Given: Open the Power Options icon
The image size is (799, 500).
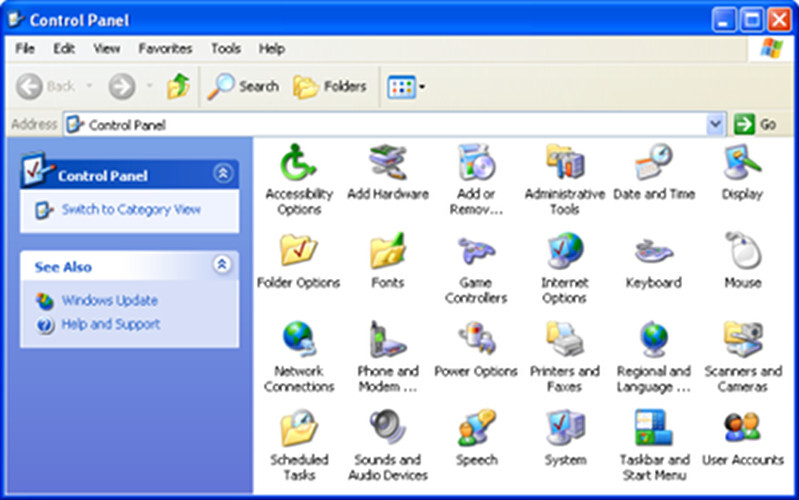Looking at the screenshot, I should pos(476,341).
